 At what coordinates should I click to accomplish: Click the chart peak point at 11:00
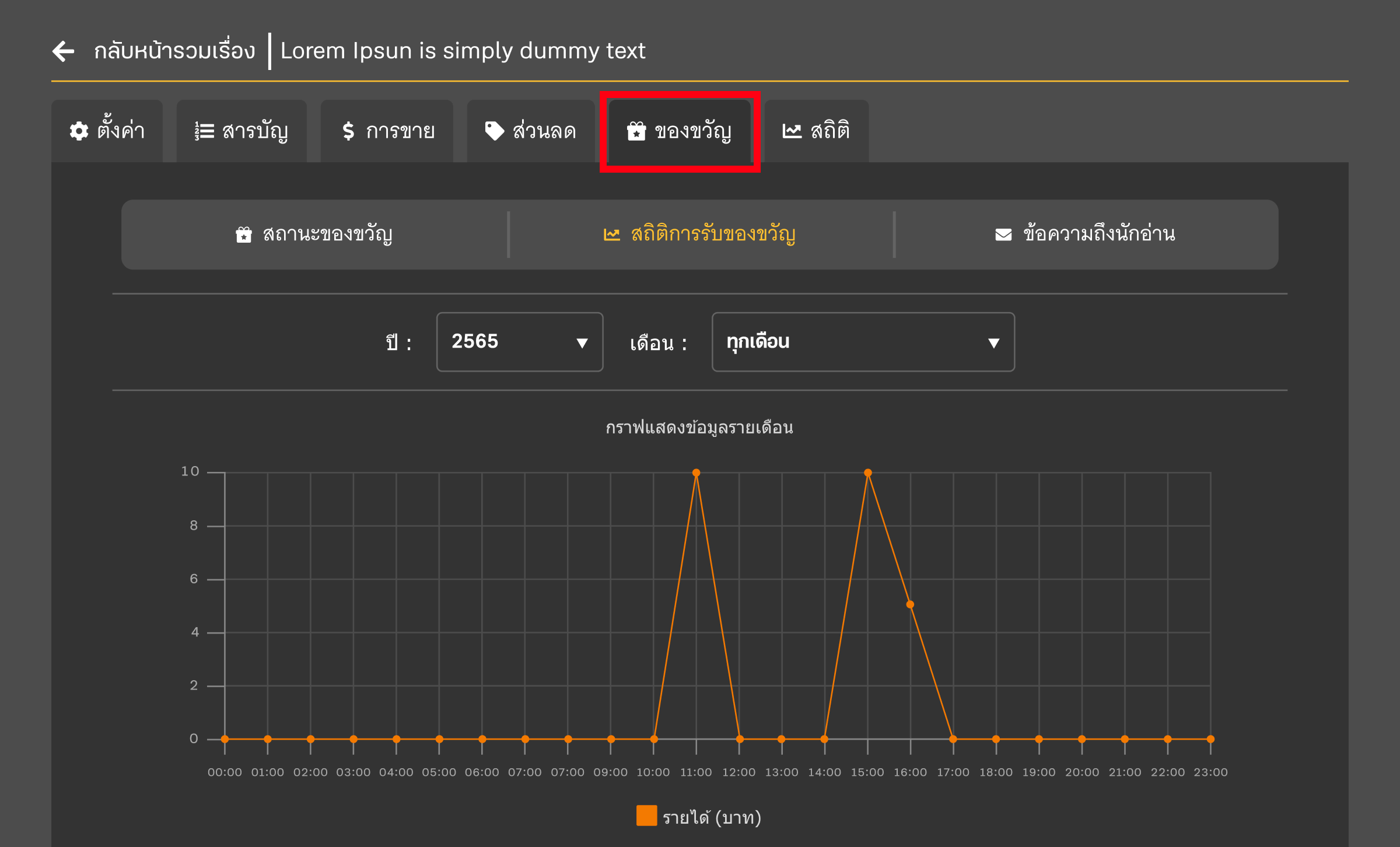click(696, 473)
